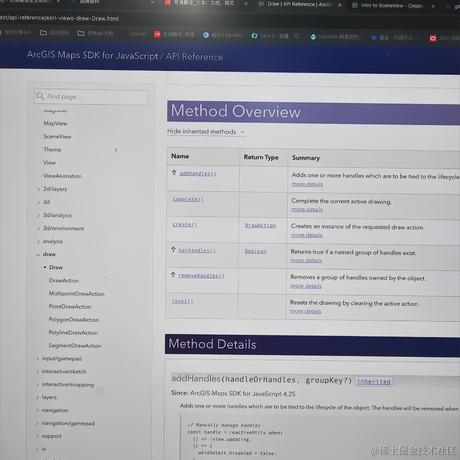
Task: Open the complete() method link
Action: 188,199
